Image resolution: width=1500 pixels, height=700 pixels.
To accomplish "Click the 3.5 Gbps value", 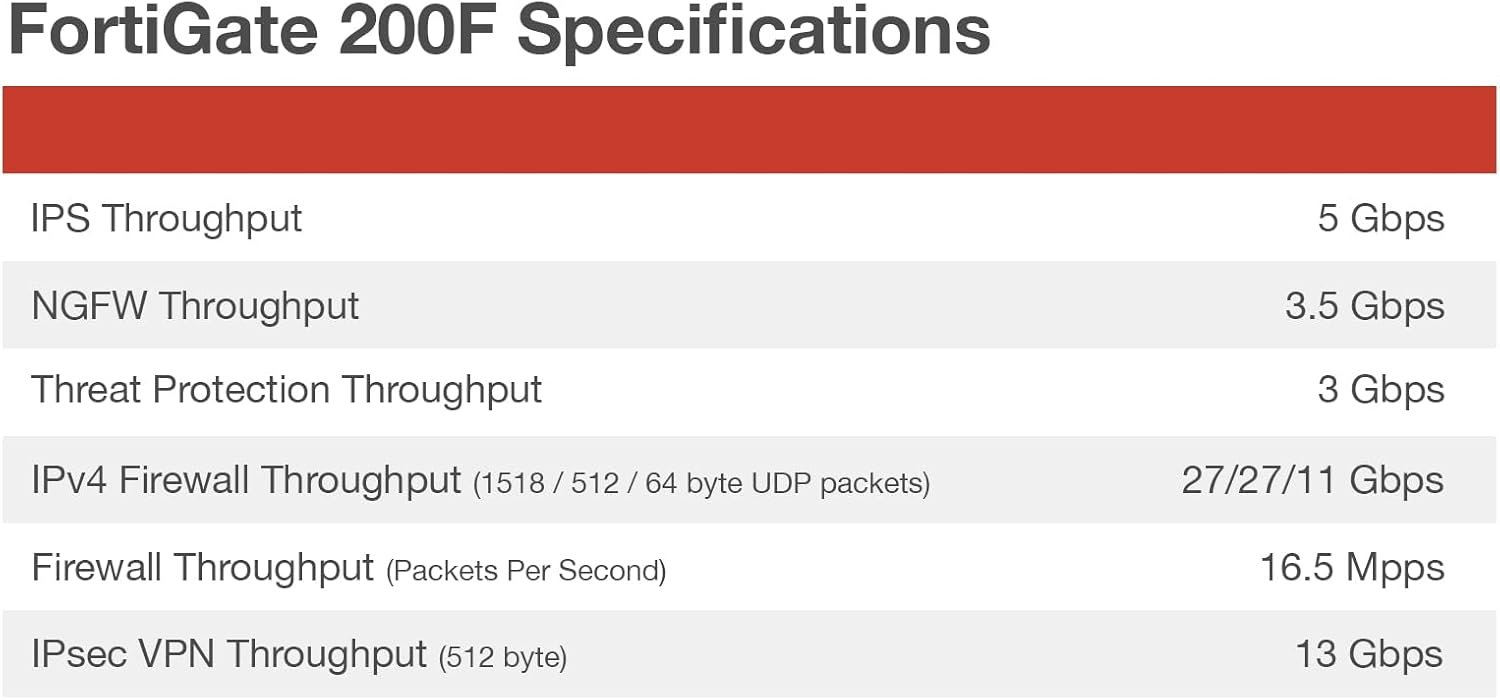I will point(1364,305).
